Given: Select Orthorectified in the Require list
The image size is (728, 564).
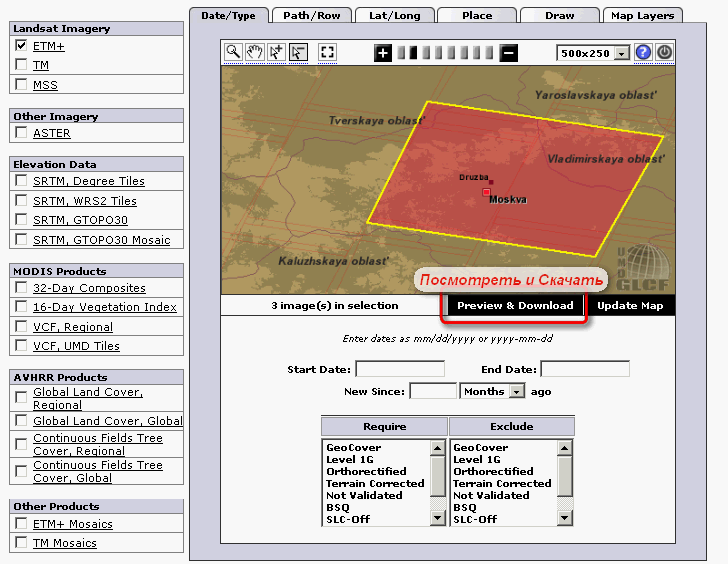Looking at the screenshot, I should click(366, 471).
